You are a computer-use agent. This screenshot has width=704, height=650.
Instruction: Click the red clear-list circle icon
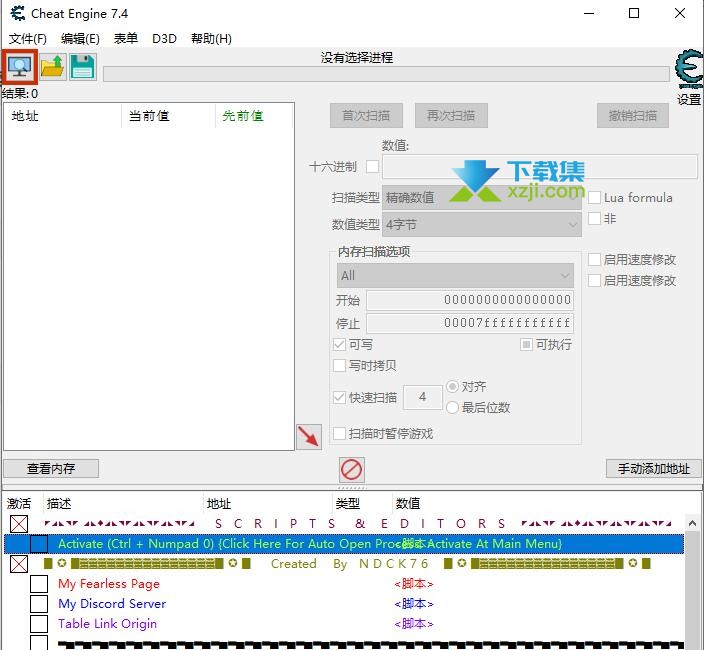point(352,470)
